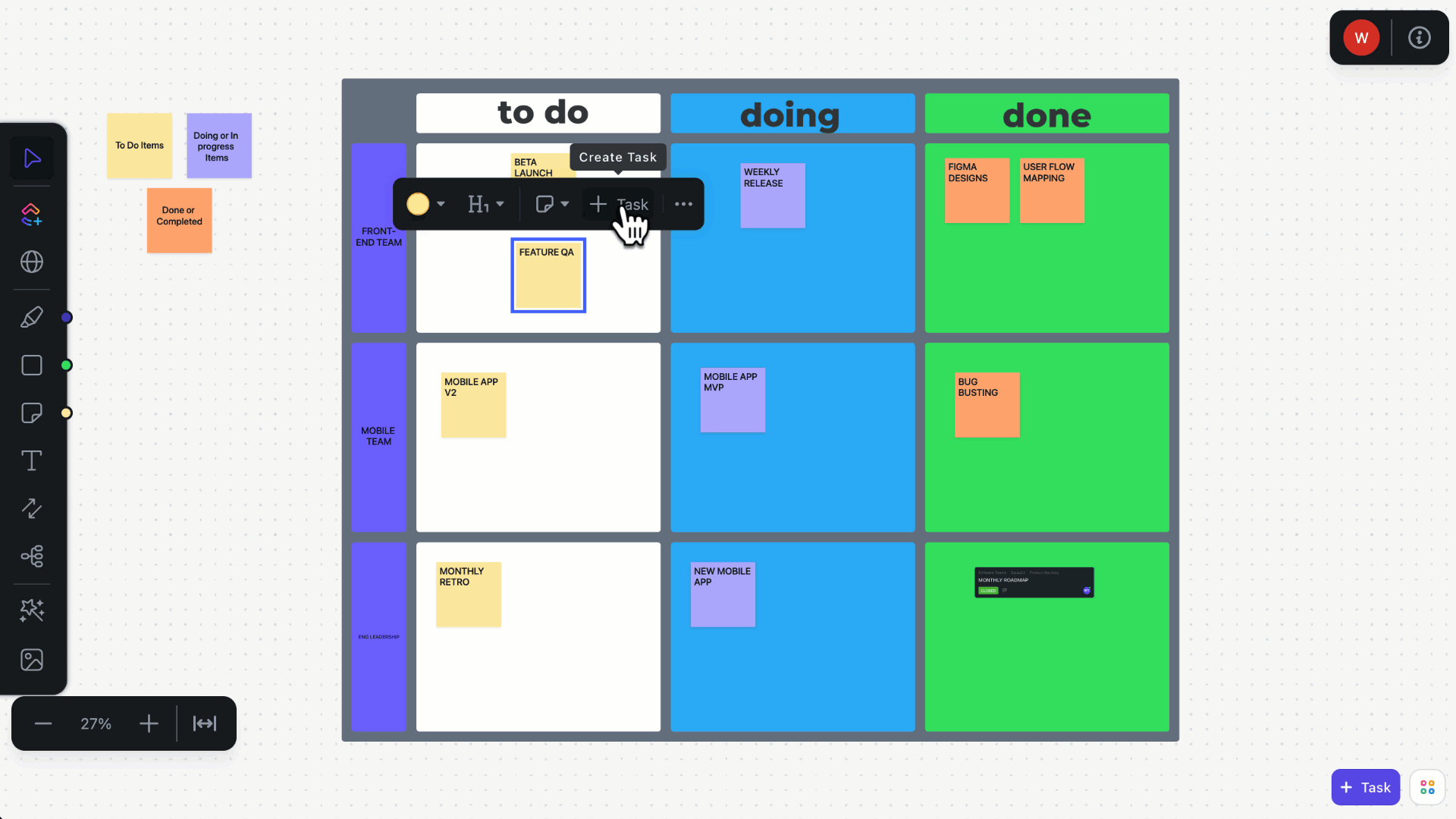The height and width of the screenshot is (819, 1456).
Task: Open the image/media insert tool
Action: pyautogui.click(x=32, y=660)
